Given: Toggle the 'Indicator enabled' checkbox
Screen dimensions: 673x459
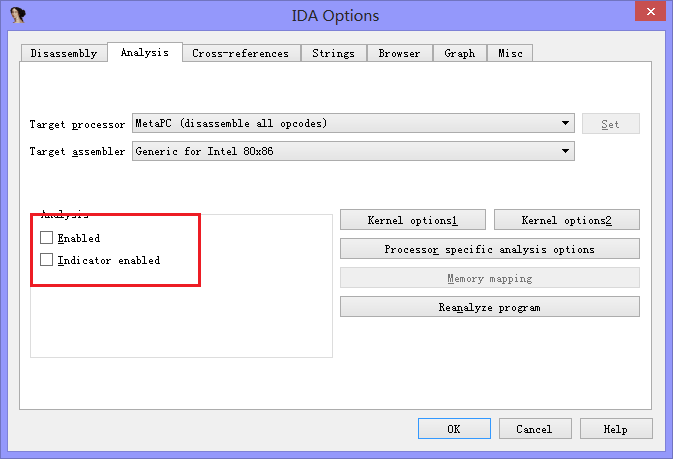Looking at the screenshot, I should click(47, 260).
